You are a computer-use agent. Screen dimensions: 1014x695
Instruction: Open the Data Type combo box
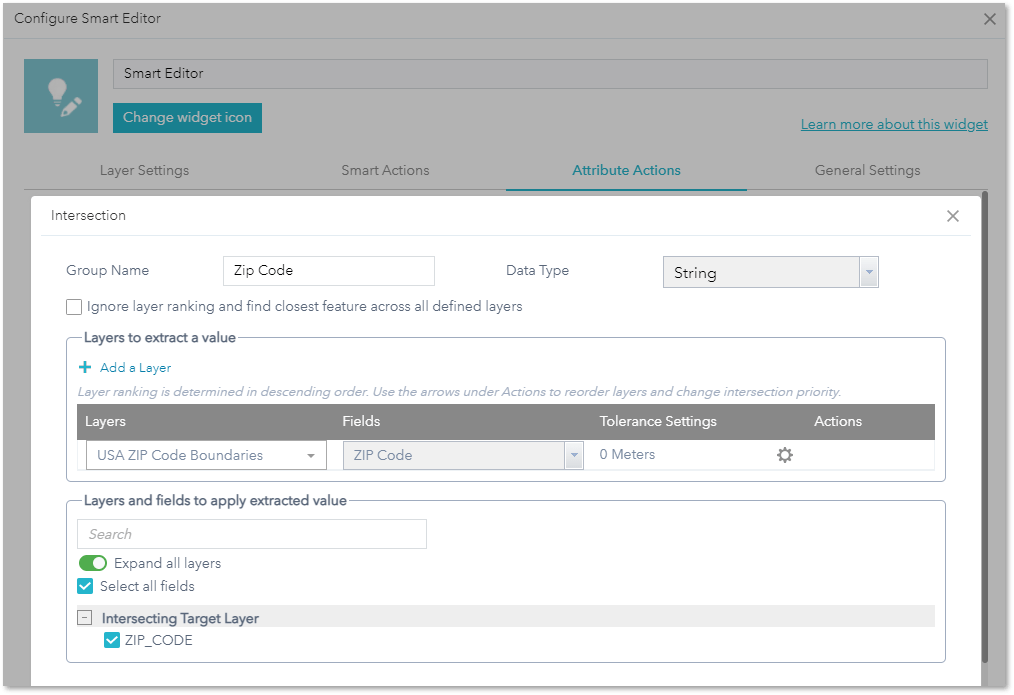[x=770, y=271]
